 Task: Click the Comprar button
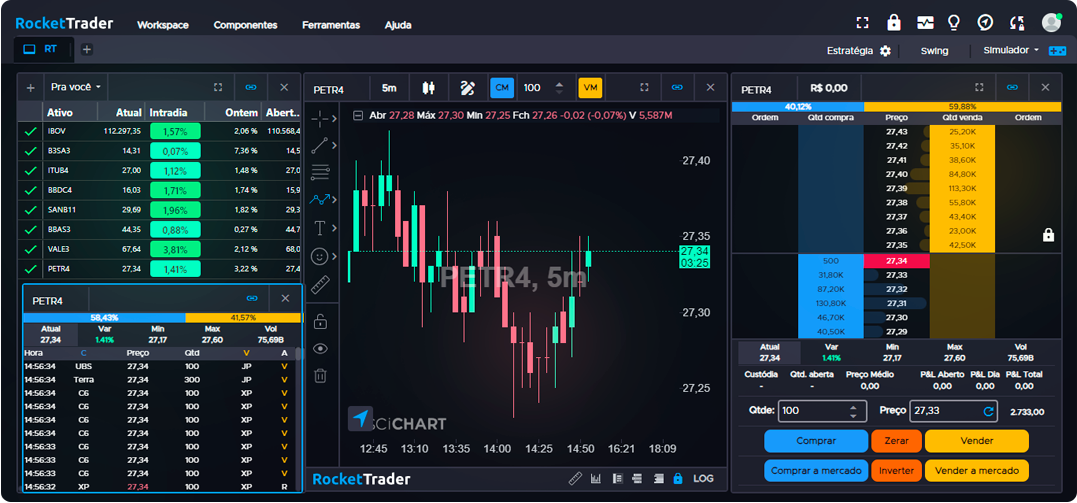tap(816, 440)
